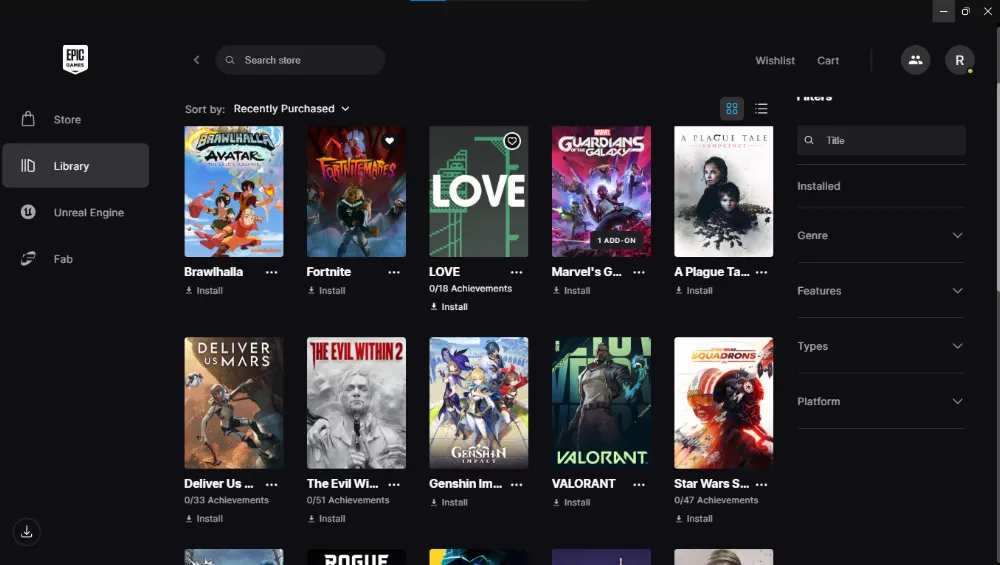
Task: Open the Cart page
Action: click(x=828, y=61)
